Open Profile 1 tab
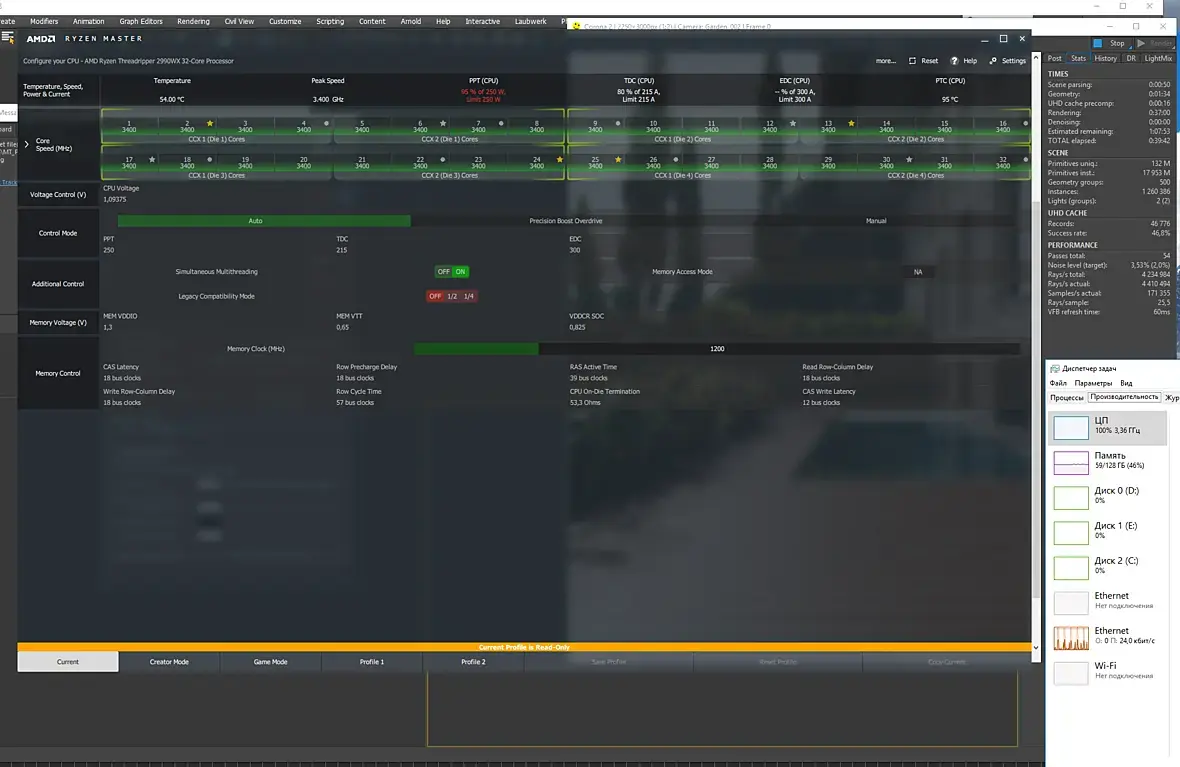 tap(372, 662)
